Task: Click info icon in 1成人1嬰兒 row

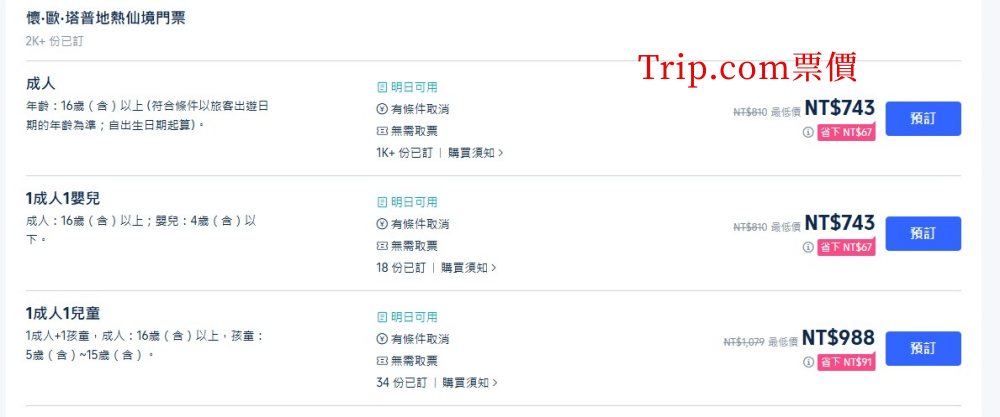Action: (x=807, y=247)
